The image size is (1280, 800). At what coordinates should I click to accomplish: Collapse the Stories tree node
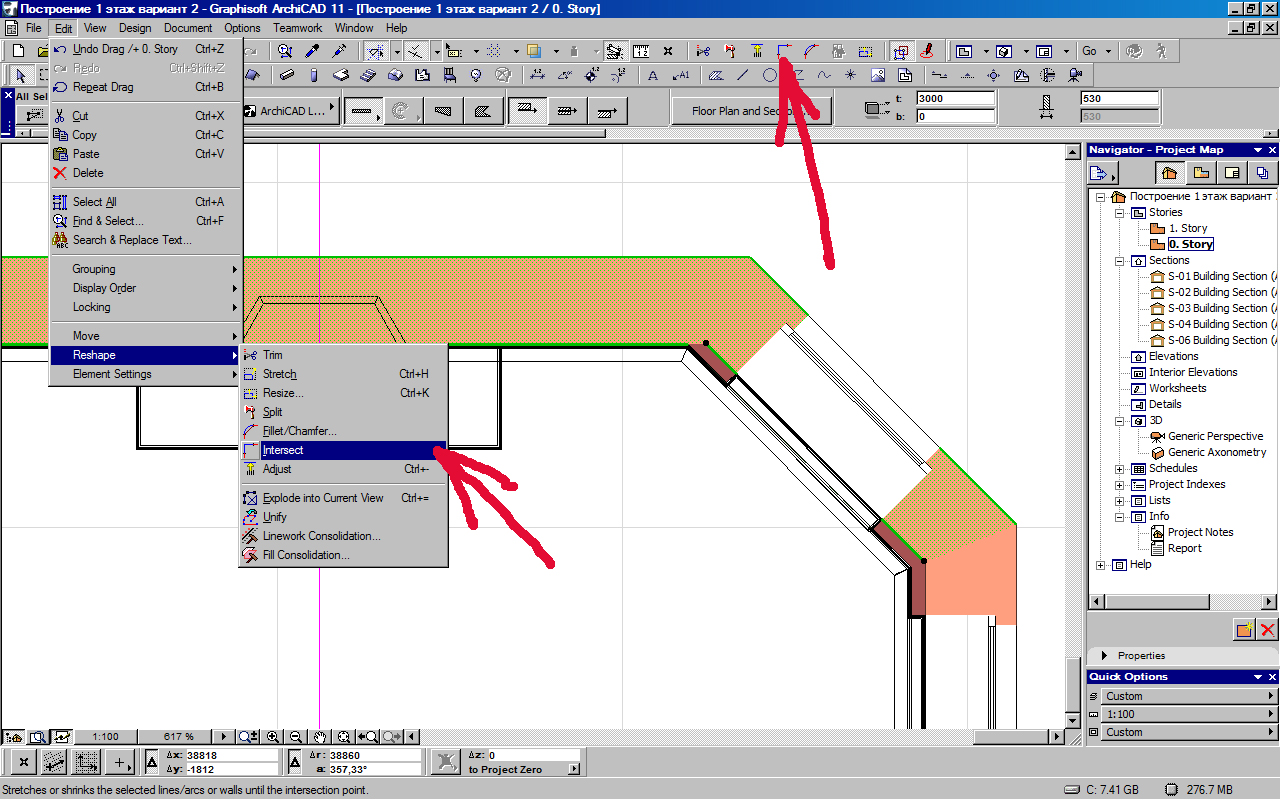1120,213
